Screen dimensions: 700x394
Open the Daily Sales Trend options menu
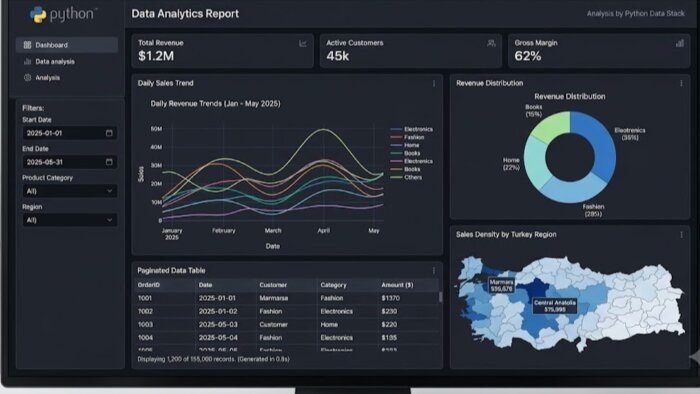click(433, 83)
